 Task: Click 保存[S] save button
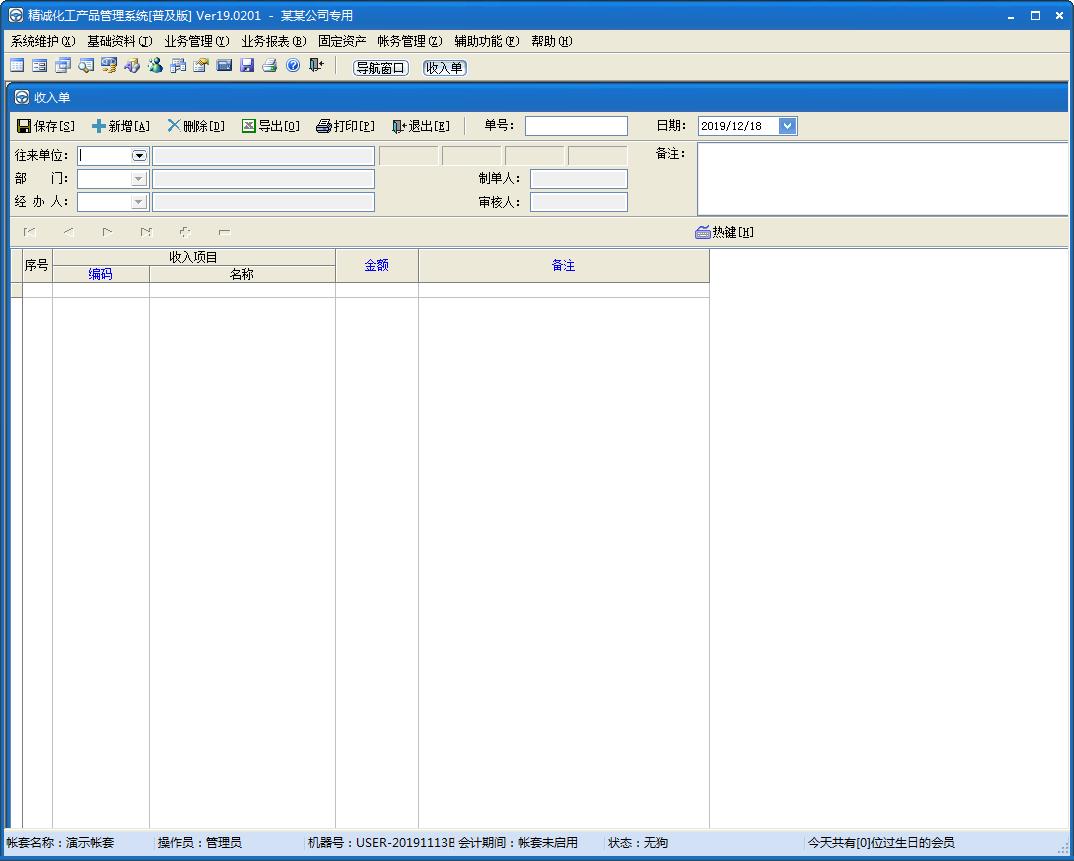(x=46, y=126)
